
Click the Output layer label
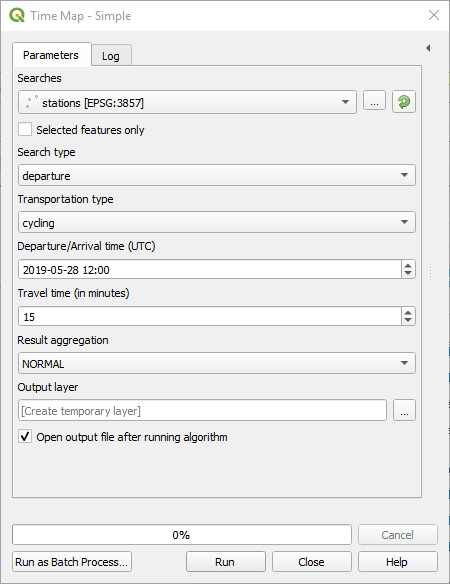click(x=48, y=387)
